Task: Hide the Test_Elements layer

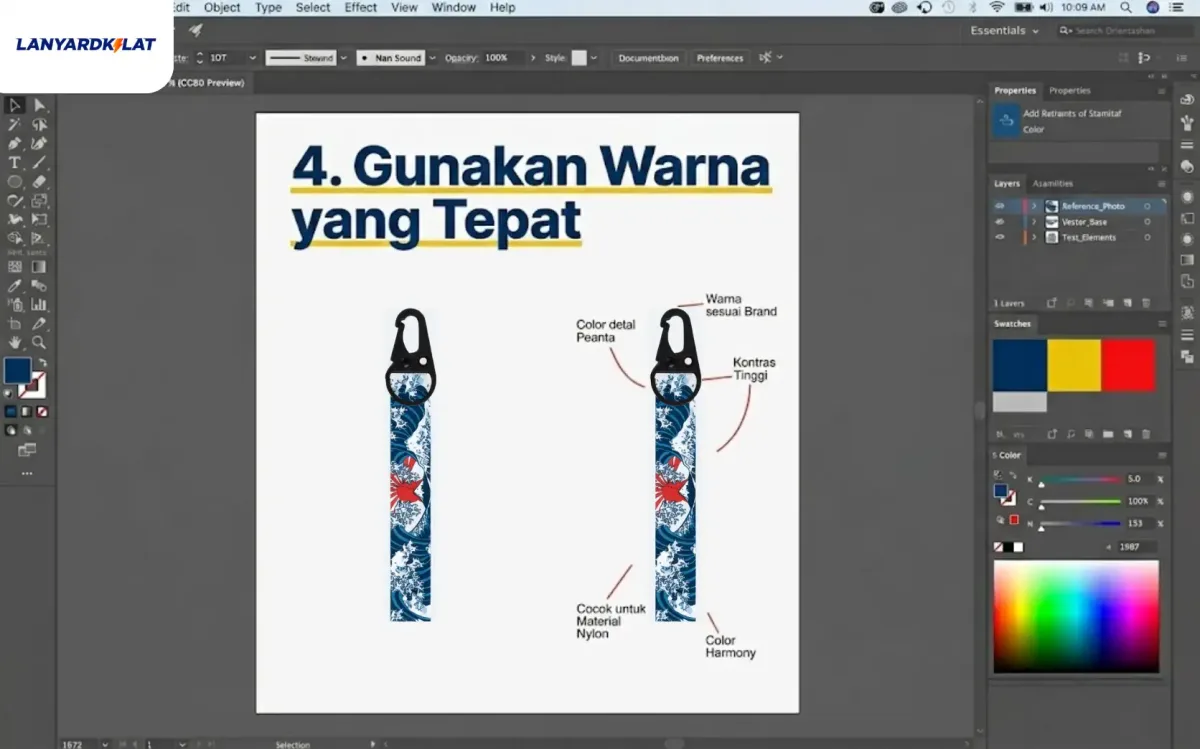Action: click(x=1000, y=238)
